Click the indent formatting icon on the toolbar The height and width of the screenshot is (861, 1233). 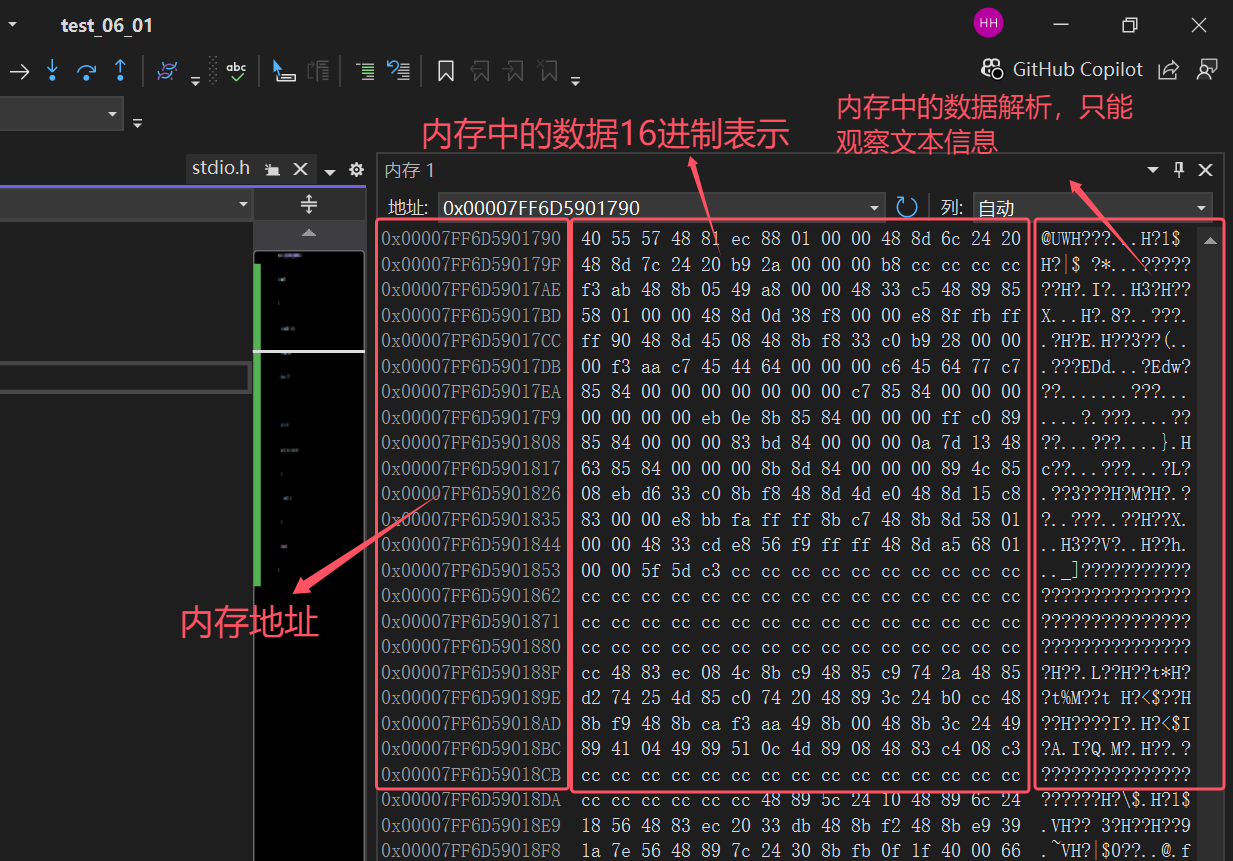click(x=365, y=70)
